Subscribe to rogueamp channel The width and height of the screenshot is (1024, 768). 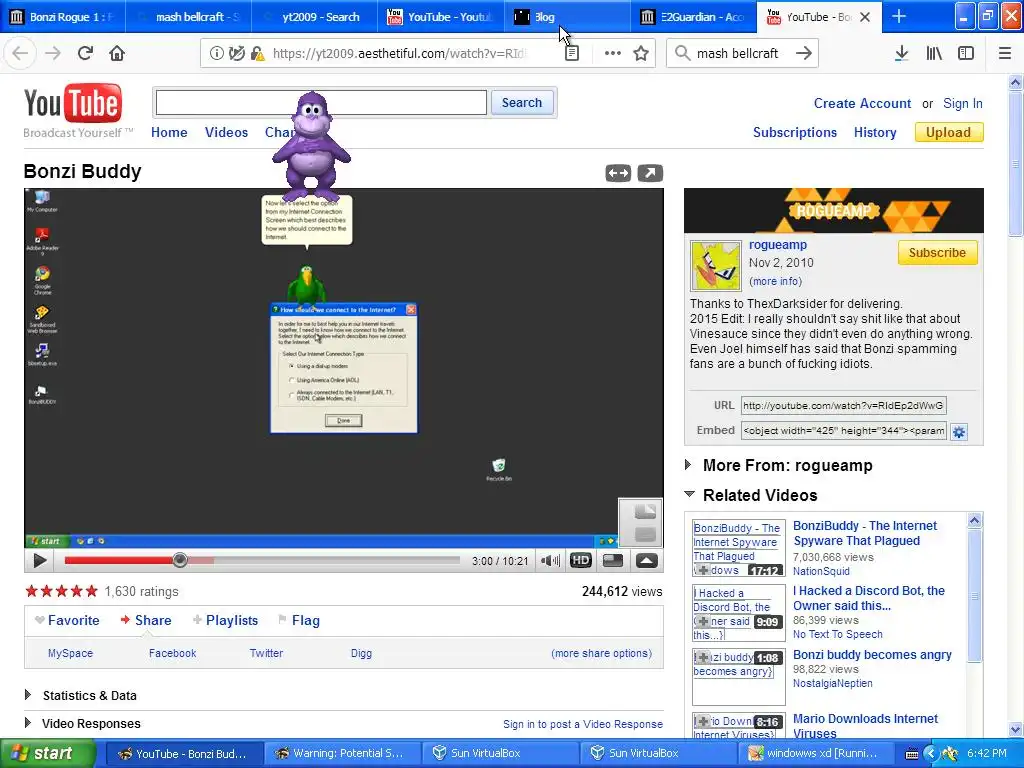click(937, 253)
